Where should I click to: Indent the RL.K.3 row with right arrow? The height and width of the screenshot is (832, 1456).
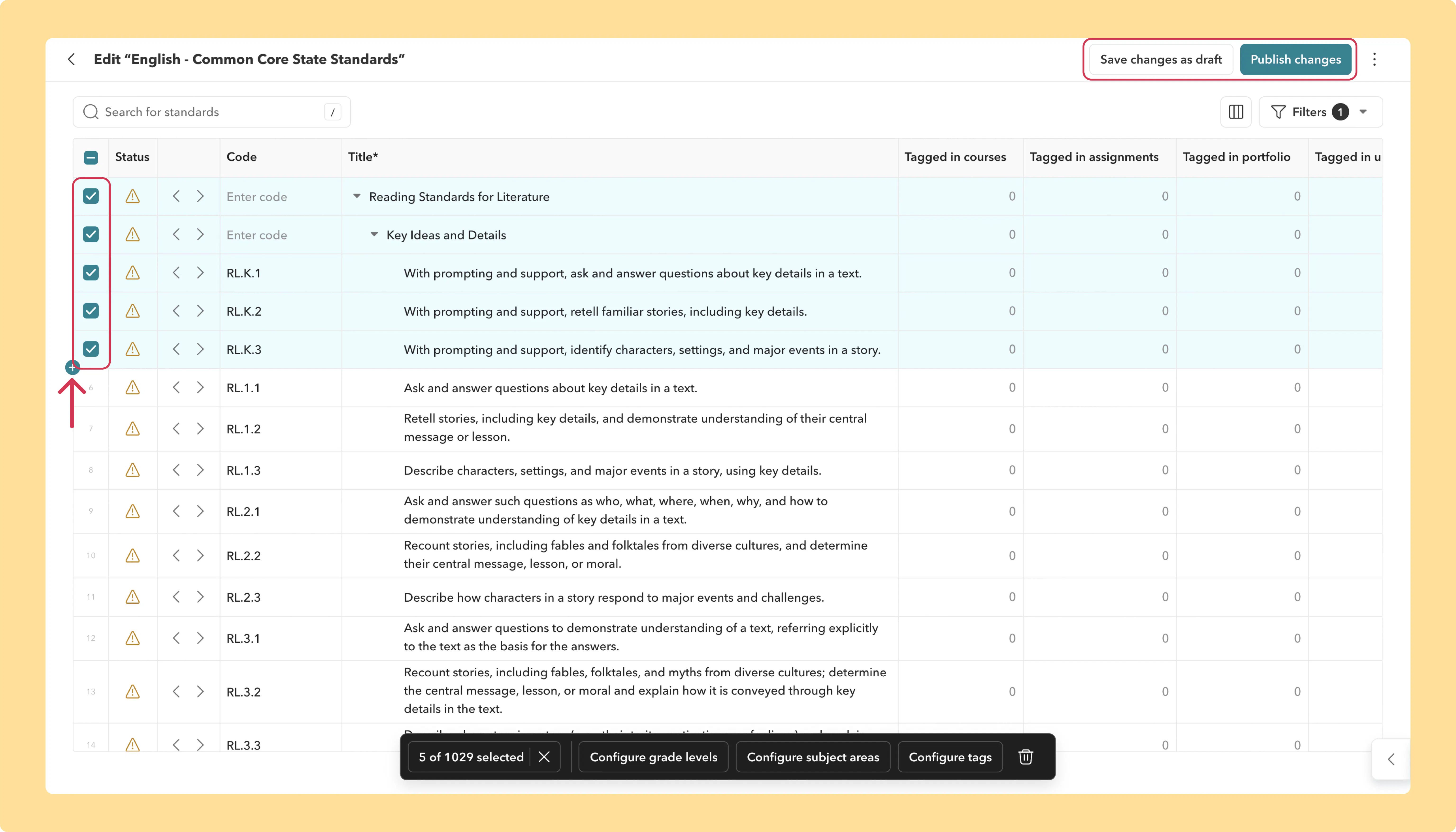point(200,350)
